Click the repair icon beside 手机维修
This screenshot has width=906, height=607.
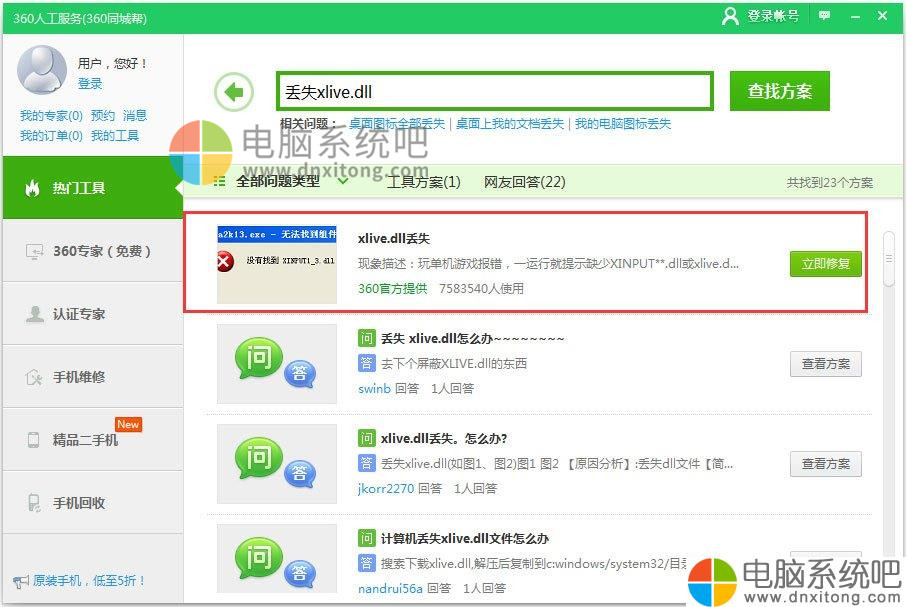[x=34, y=377]
